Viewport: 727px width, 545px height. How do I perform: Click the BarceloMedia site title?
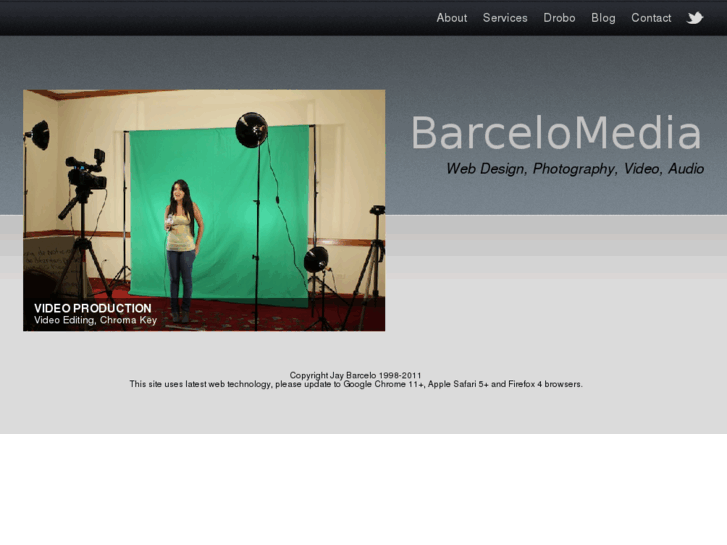click(556, 133)
